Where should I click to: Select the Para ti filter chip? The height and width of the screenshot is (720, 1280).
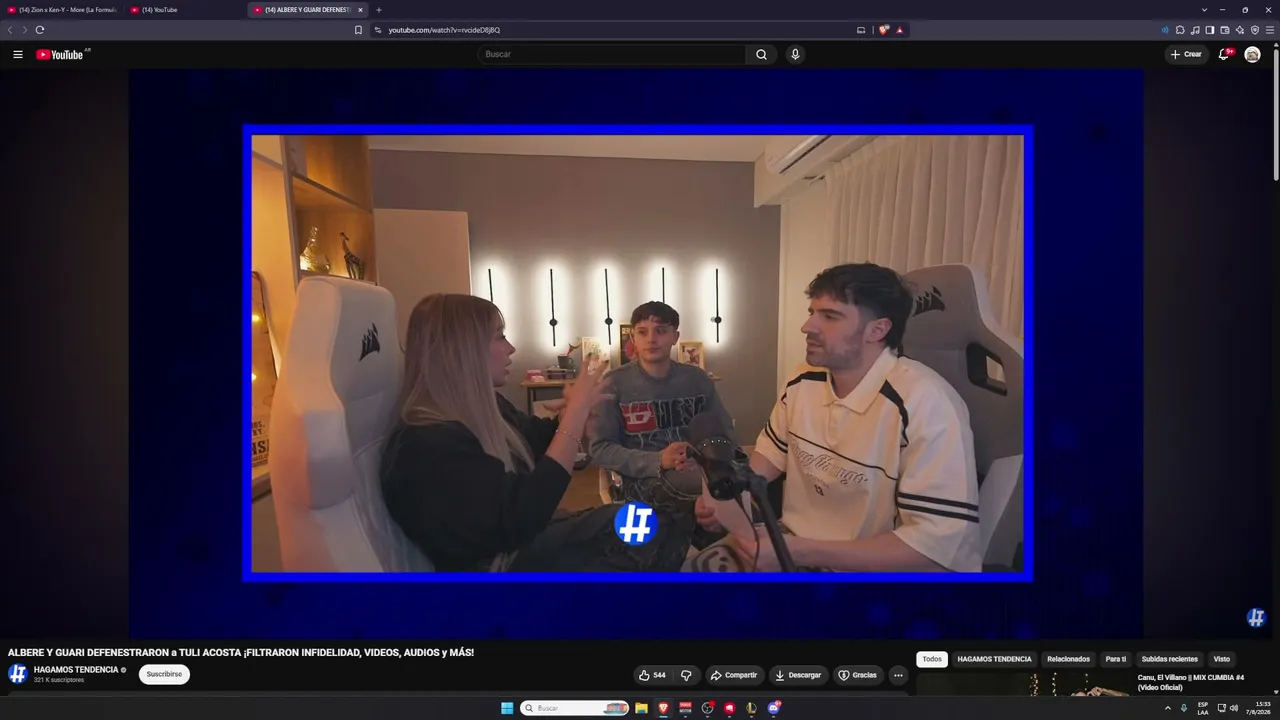1115,659
